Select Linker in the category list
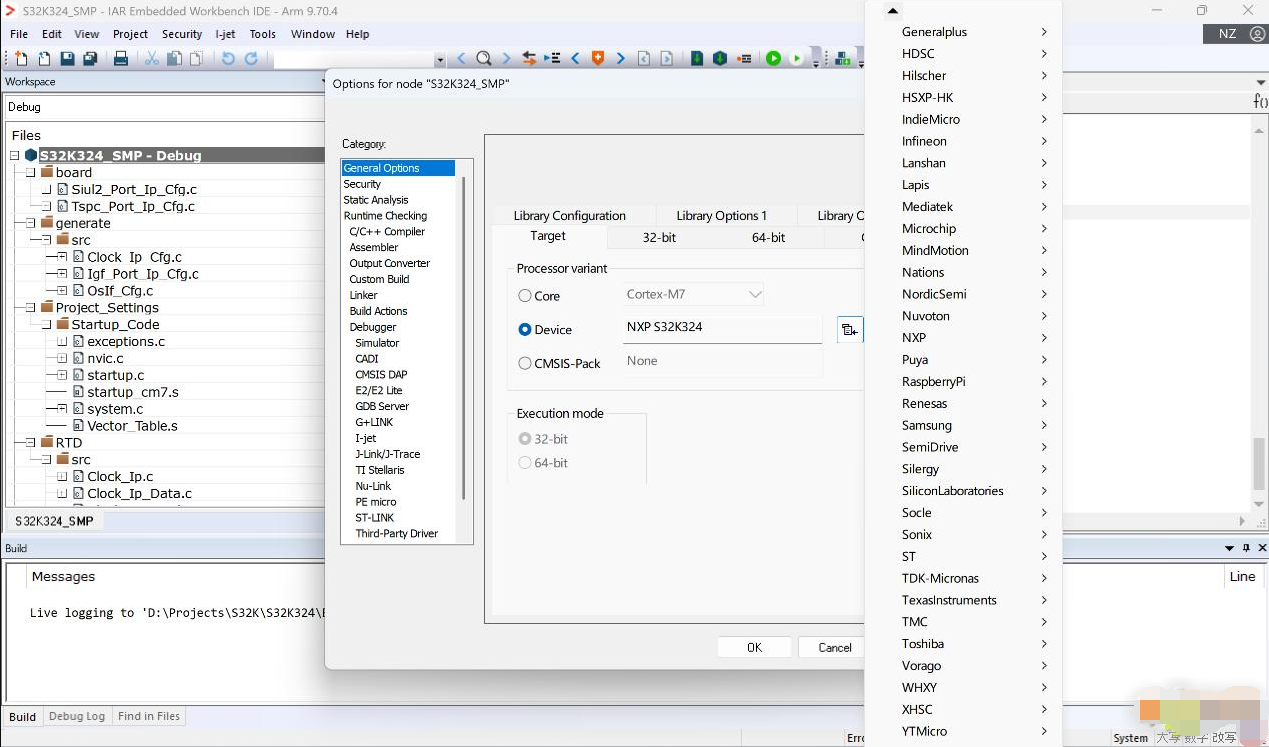1269x747 pixels. point(363,295)
